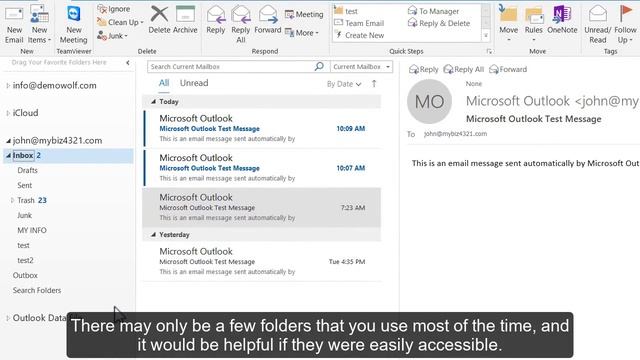Open the Quick Steps dialog launcher
This screenshot has height=360, width=640.
489,51
